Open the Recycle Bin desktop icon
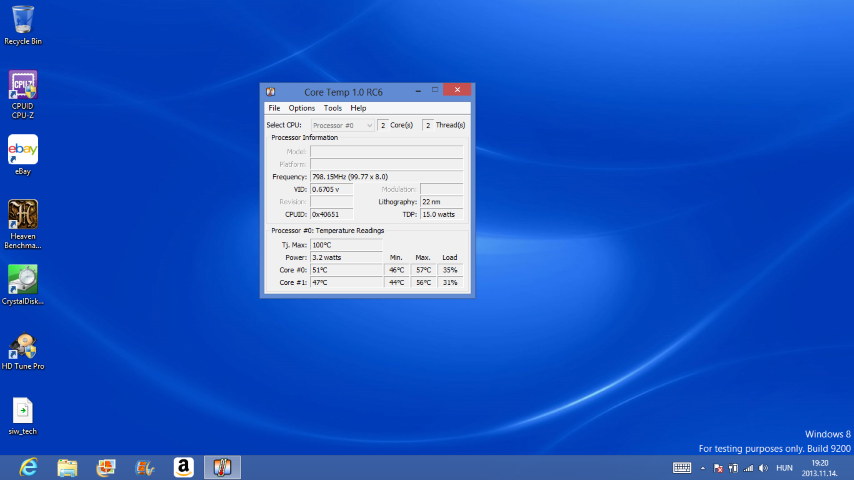This screenshot has width=854, height=480. pos(23,22)
